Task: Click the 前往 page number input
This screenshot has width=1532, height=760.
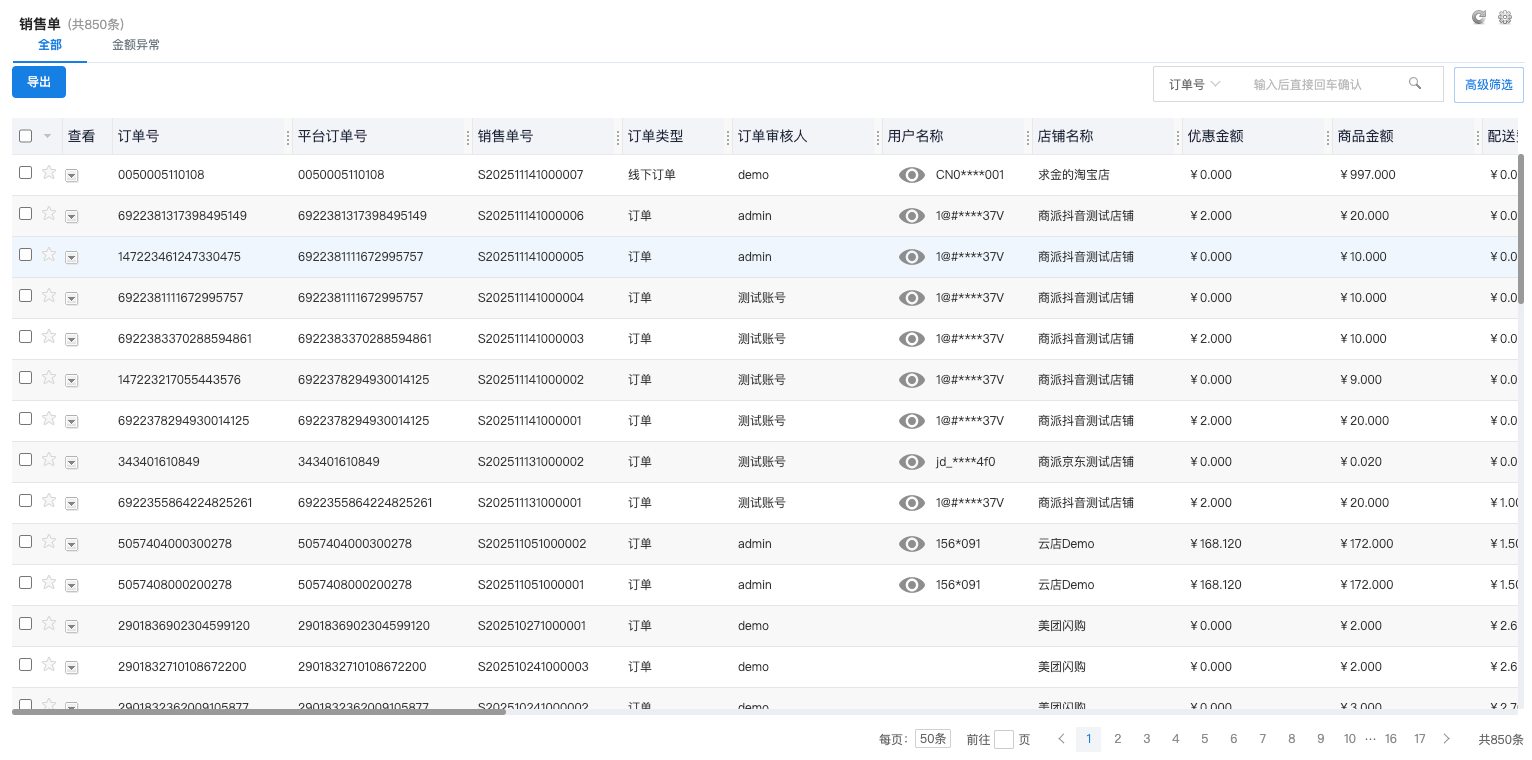Action: [x=1004, y=740]
